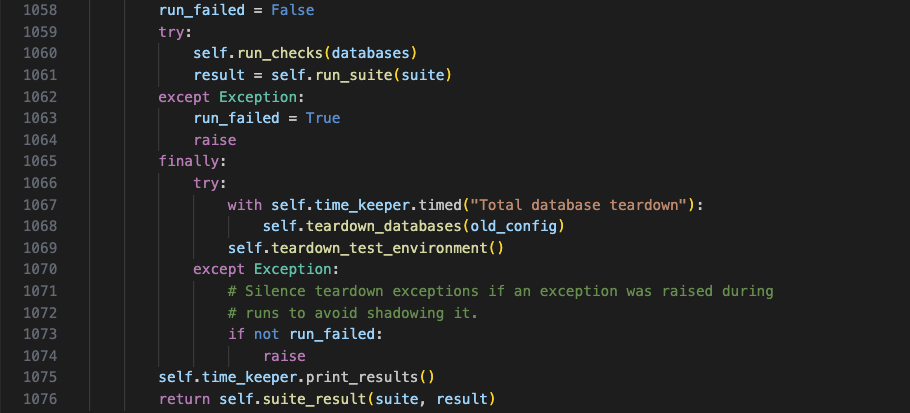Click the raise statement on line 1064
This screenshot has width=910, height=413.
point(215,140)
